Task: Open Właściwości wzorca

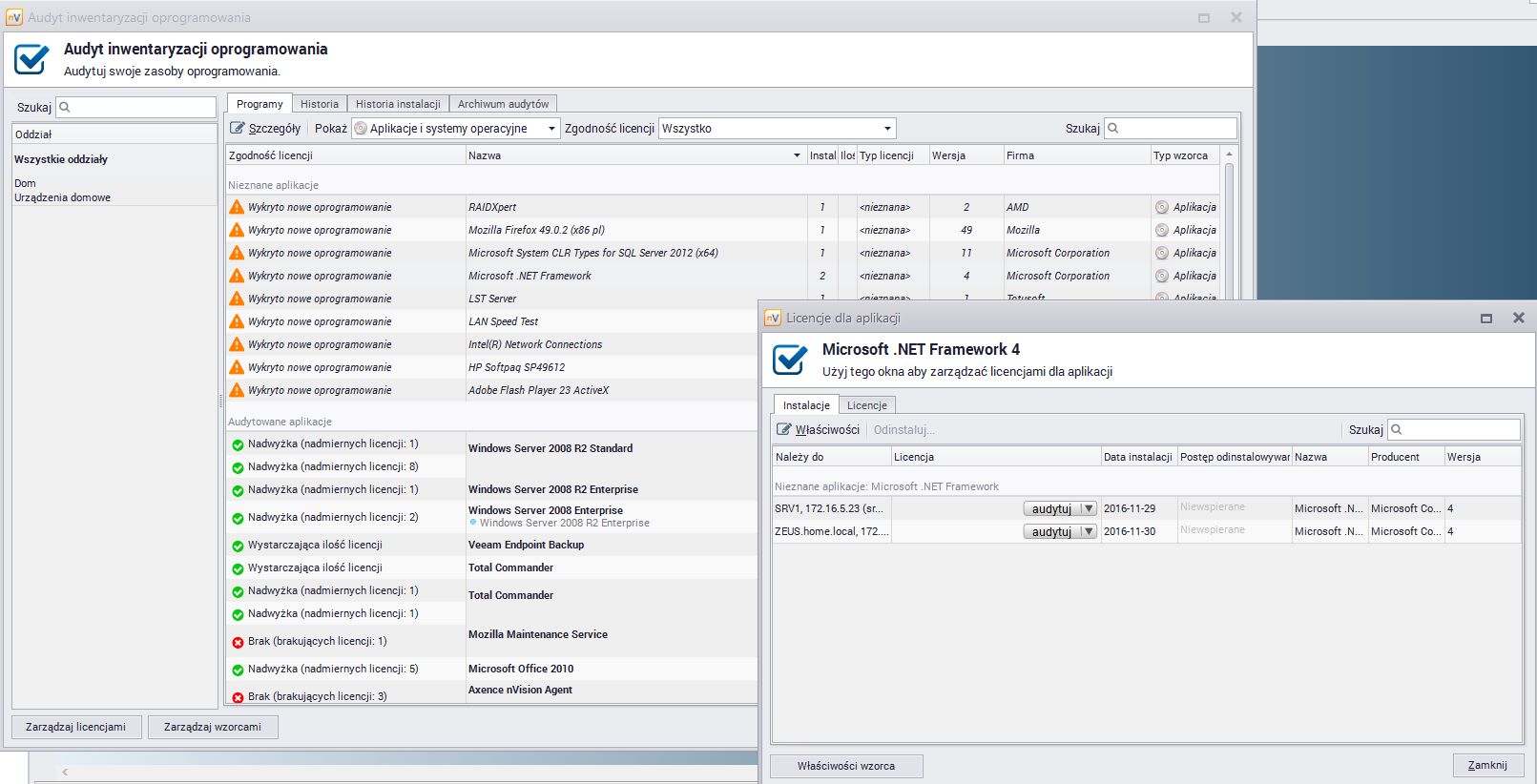Action: click(x=846, y=766)
